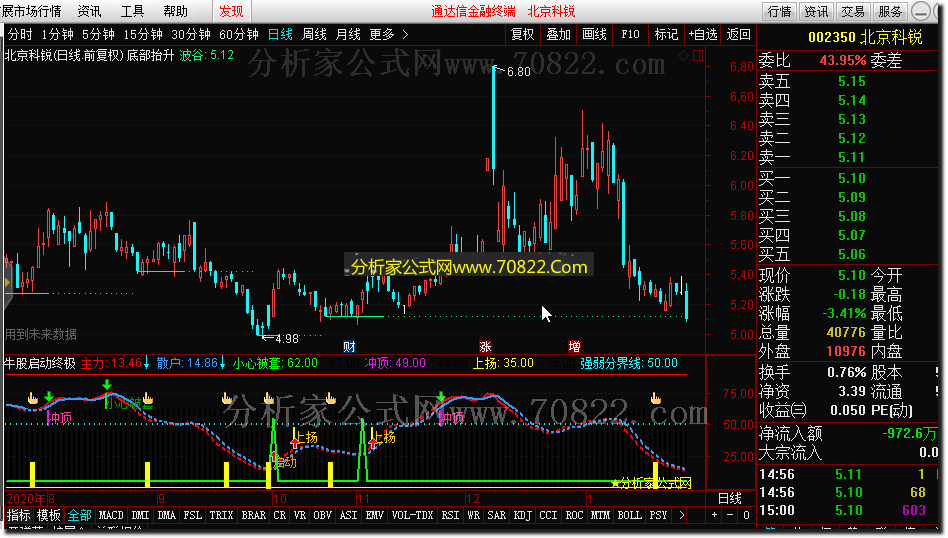Select the 周线 weekly period
Image resolution: width=948 pixels, height=538 pixels.
tap(314, 34)
